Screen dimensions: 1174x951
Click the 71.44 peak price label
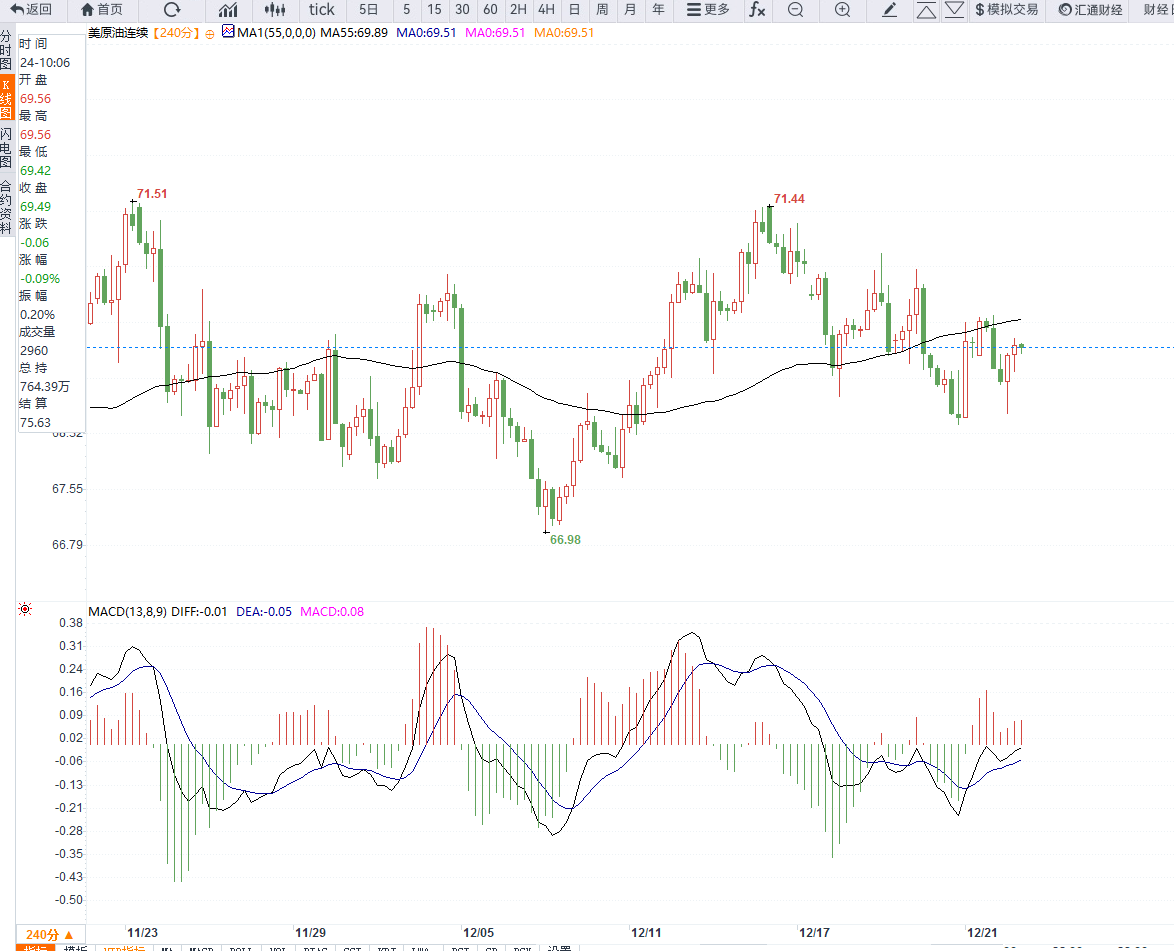(789, 199)
